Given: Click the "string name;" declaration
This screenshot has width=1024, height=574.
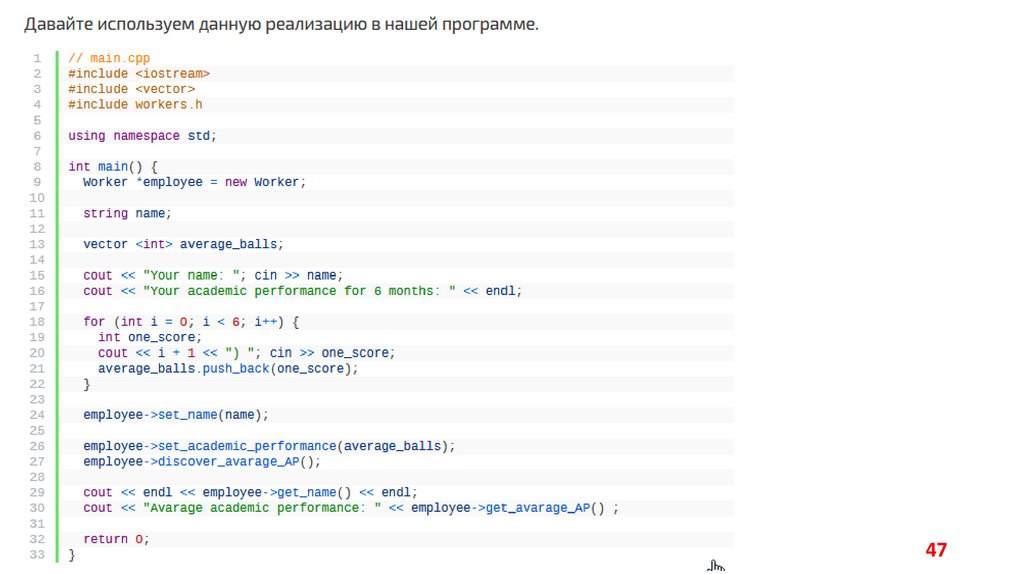Looking at the screenshot, I should point(127,213).
